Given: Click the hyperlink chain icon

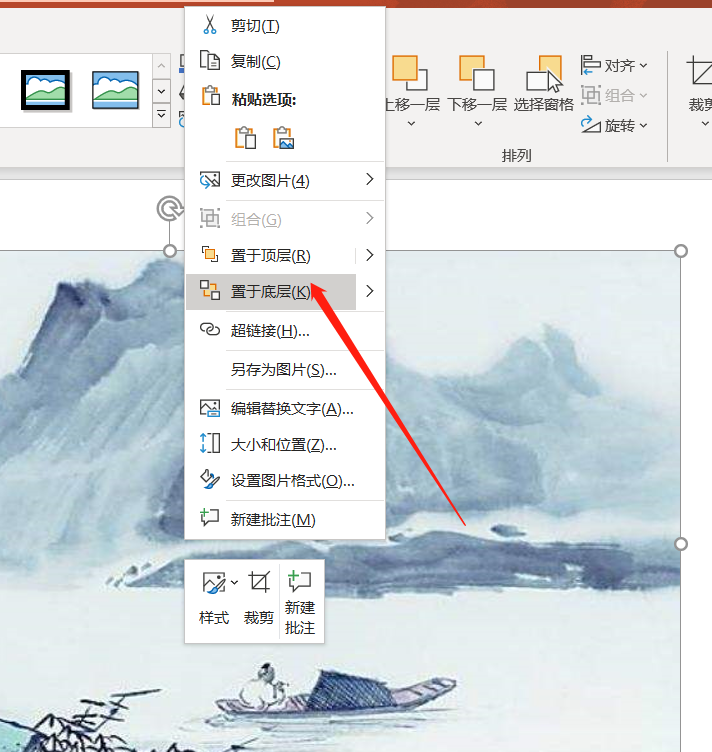Looking at the screenshot, I should [210, 329].
